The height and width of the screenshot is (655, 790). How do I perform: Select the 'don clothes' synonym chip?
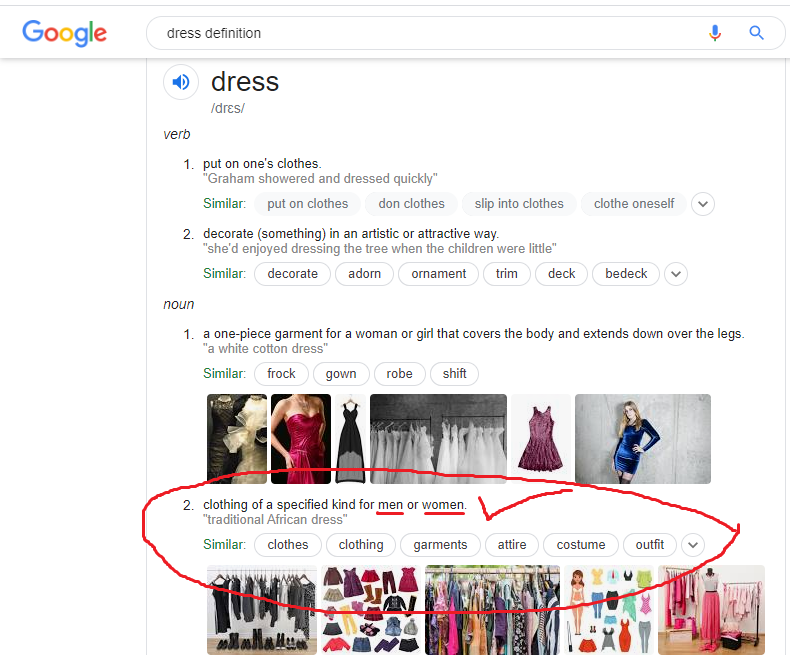[x=411, y=204]
